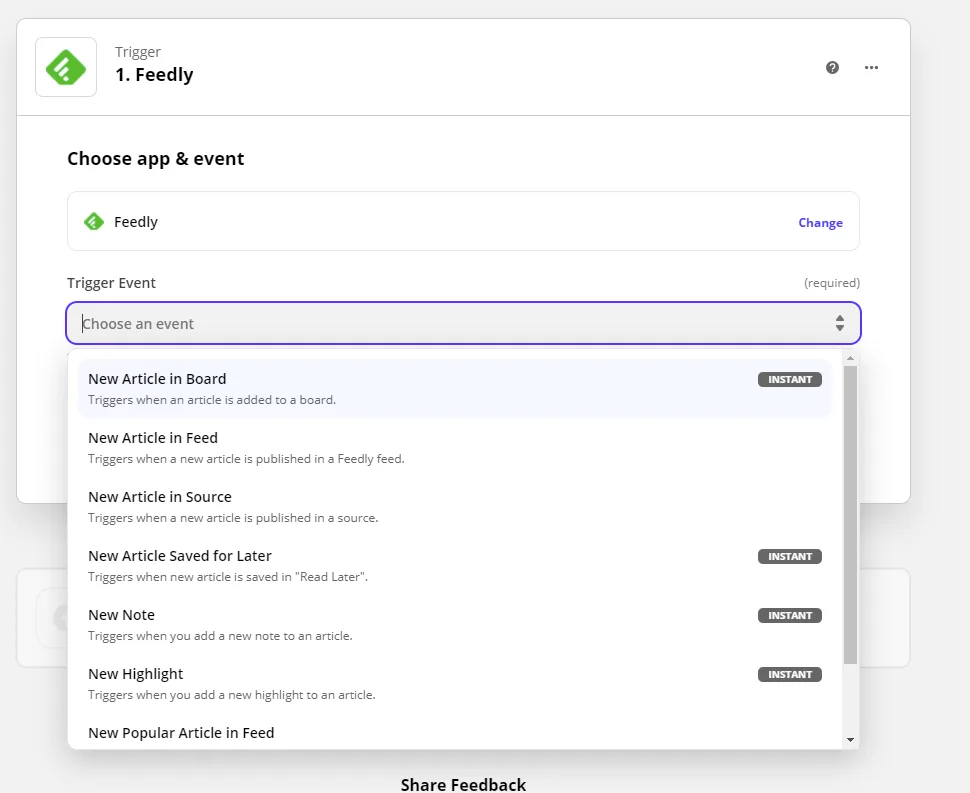Click 'published in a Feedly feed' description
Viewport: 970px width, 793px height.
pos(246,459)
